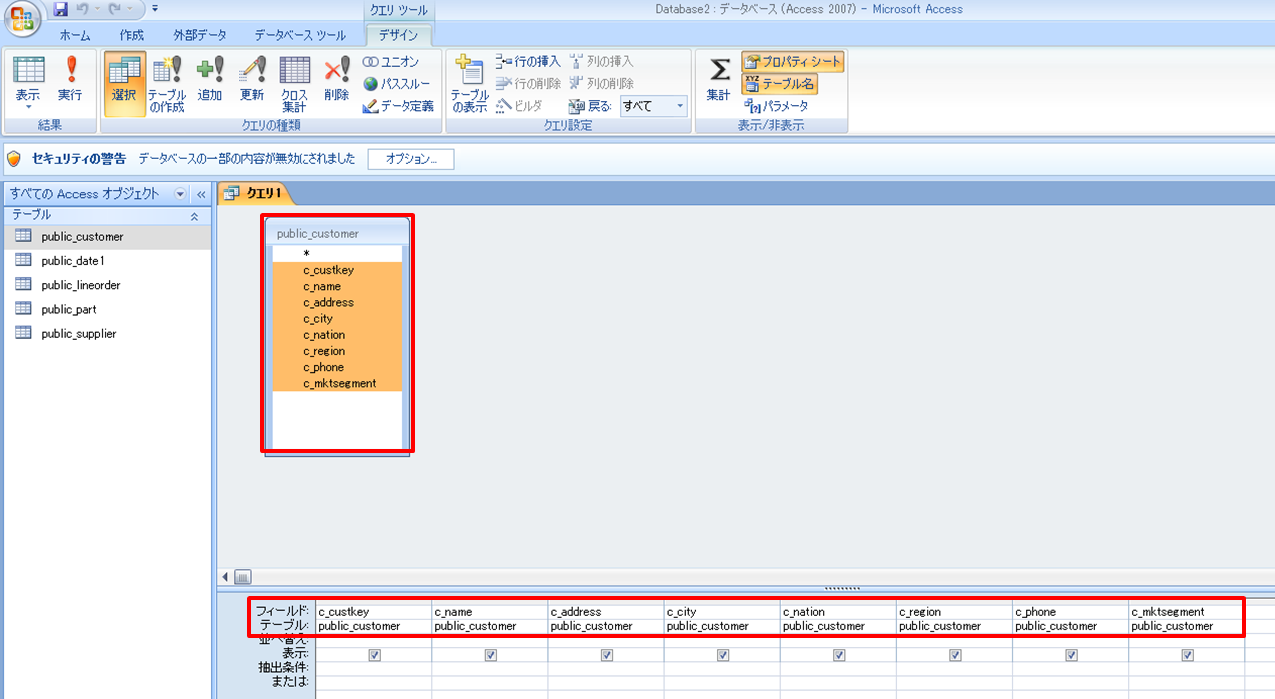
Task: Switch to the 外部データ ribbon tab
Action: (x=199, y=35)
